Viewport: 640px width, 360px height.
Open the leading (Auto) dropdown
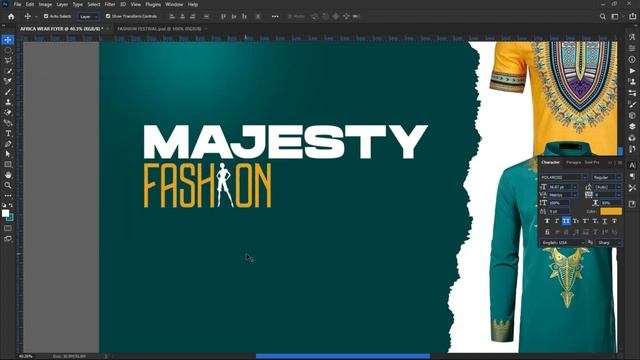coord(608,187)
